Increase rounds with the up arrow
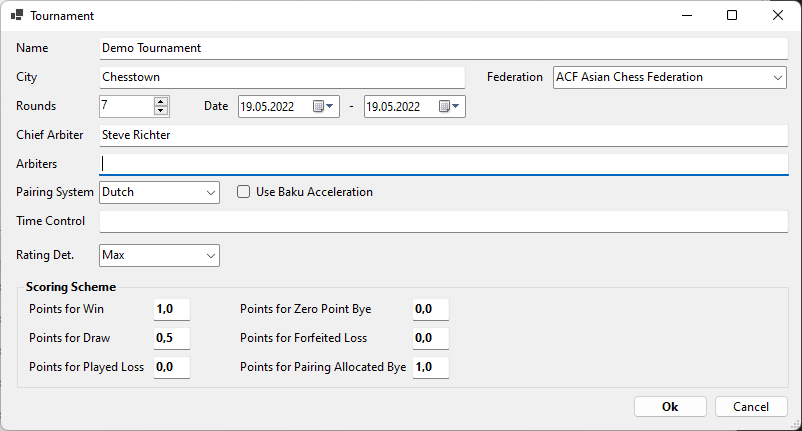 tap(161, 101)
